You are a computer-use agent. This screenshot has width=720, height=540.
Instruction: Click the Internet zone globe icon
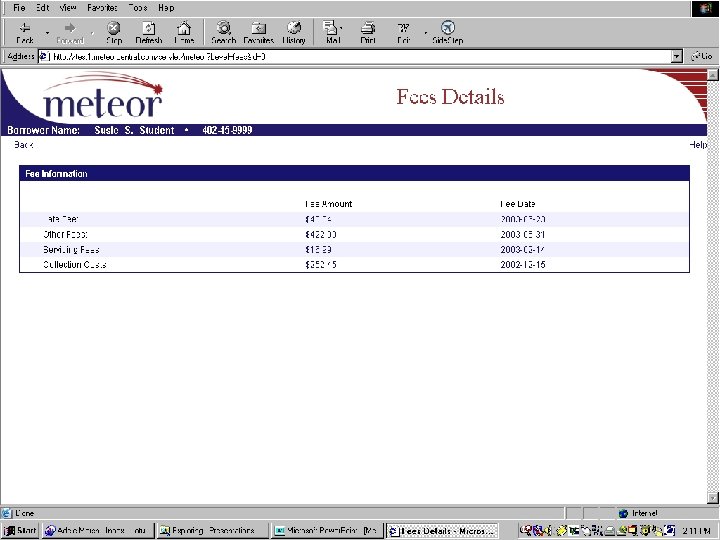tap(623, 513)
